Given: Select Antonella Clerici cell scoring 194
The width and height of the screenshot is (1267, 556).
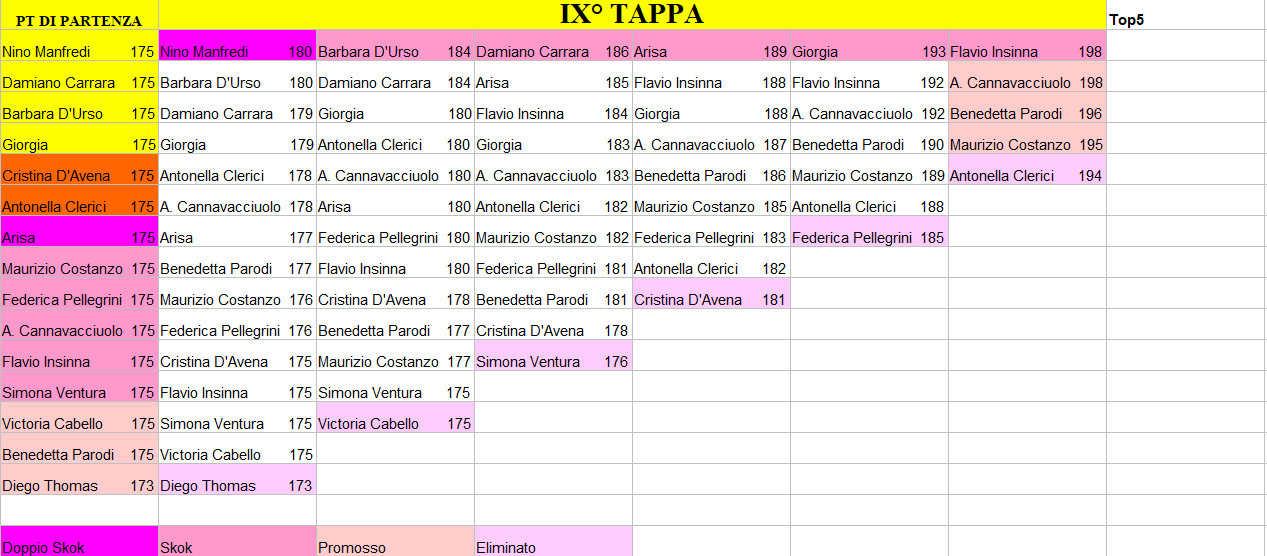Looking at the screenshot, I should [x=1026, y=176].
